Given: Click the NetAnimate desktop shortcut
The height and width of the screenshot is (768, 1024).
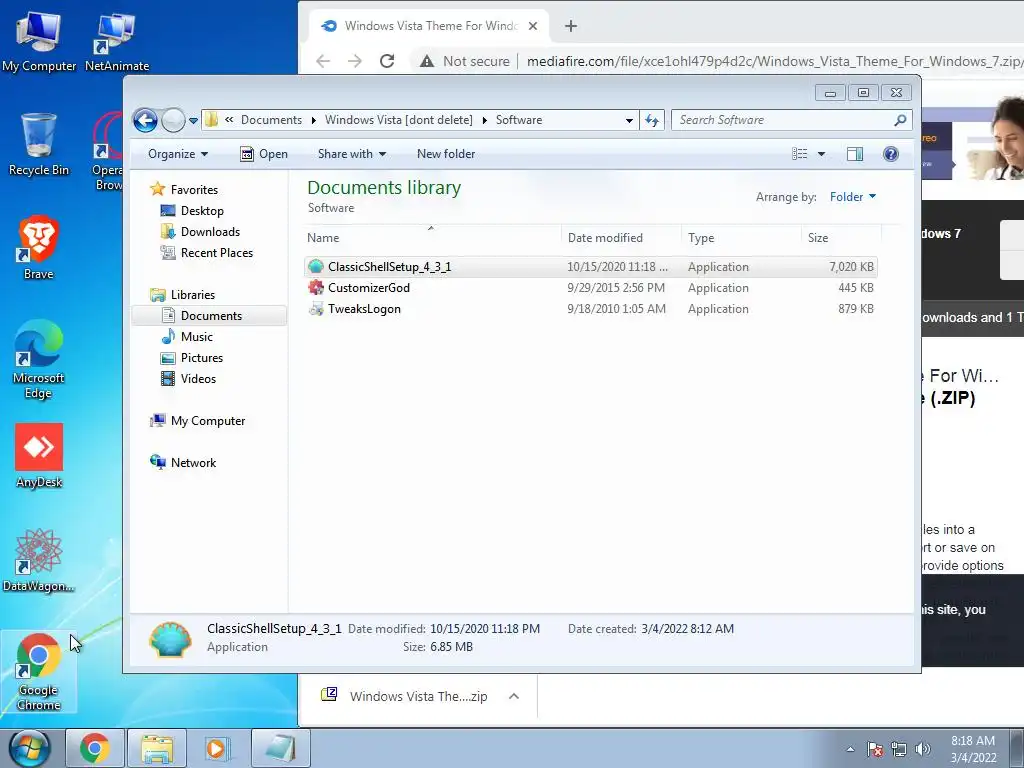Looking at the screenshot, I should click(116, 42).
